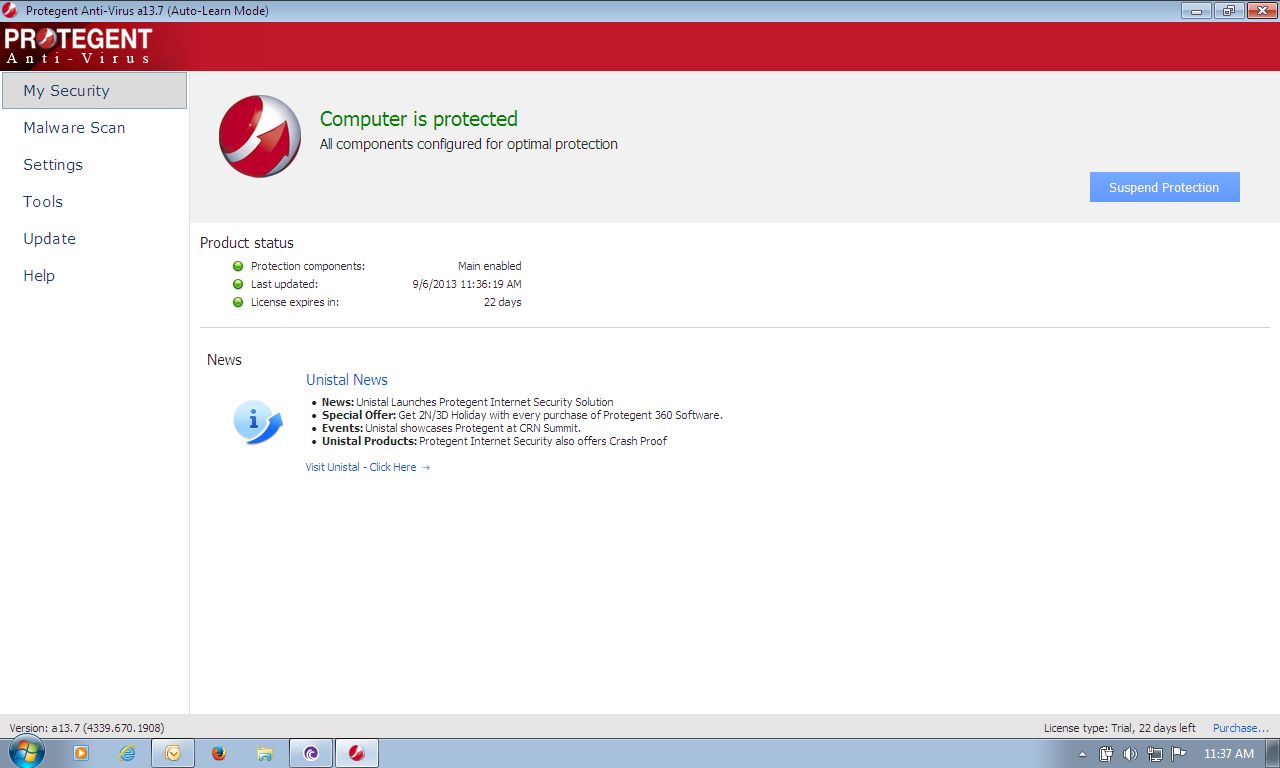The width and height of the screenshot is (1280, 768).
Task: Click green dot next to Protection components
Action: (x=238, y=266)
